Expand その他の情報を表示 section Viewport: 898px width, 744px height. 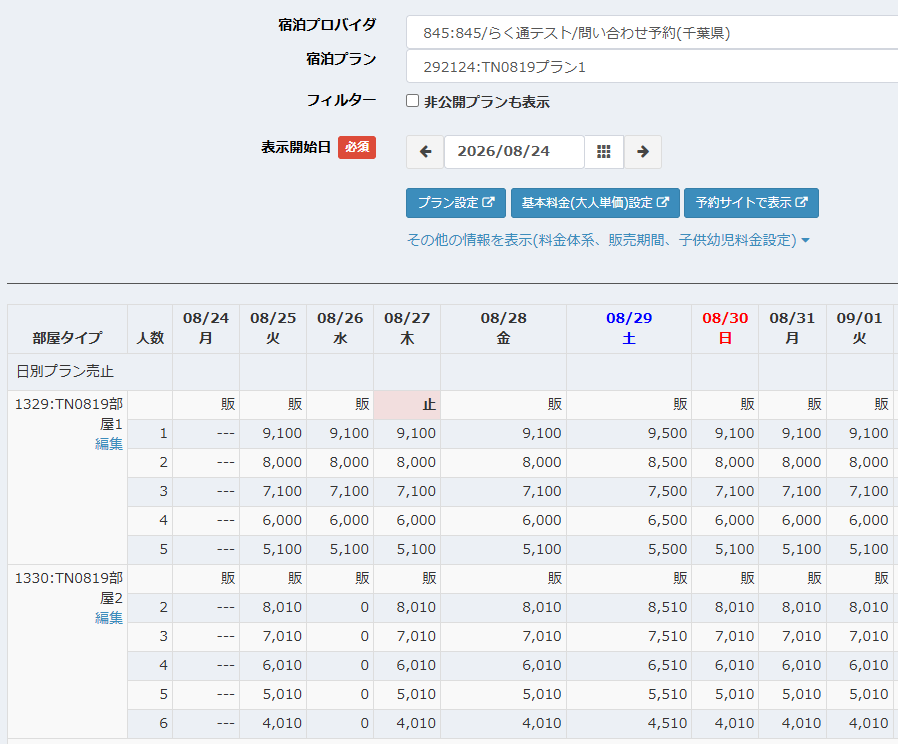coord(608,240)
